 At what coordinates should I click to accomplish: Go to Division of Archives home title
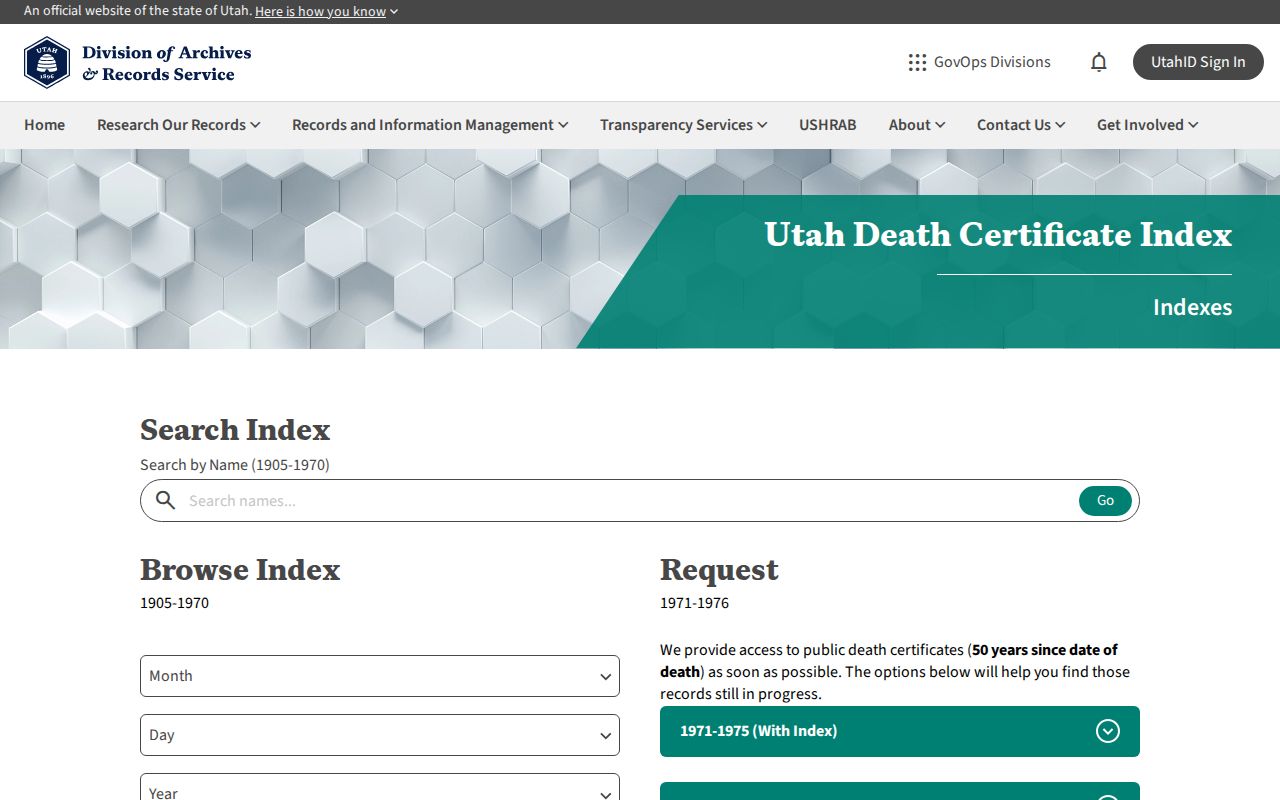tap(166, 63)
